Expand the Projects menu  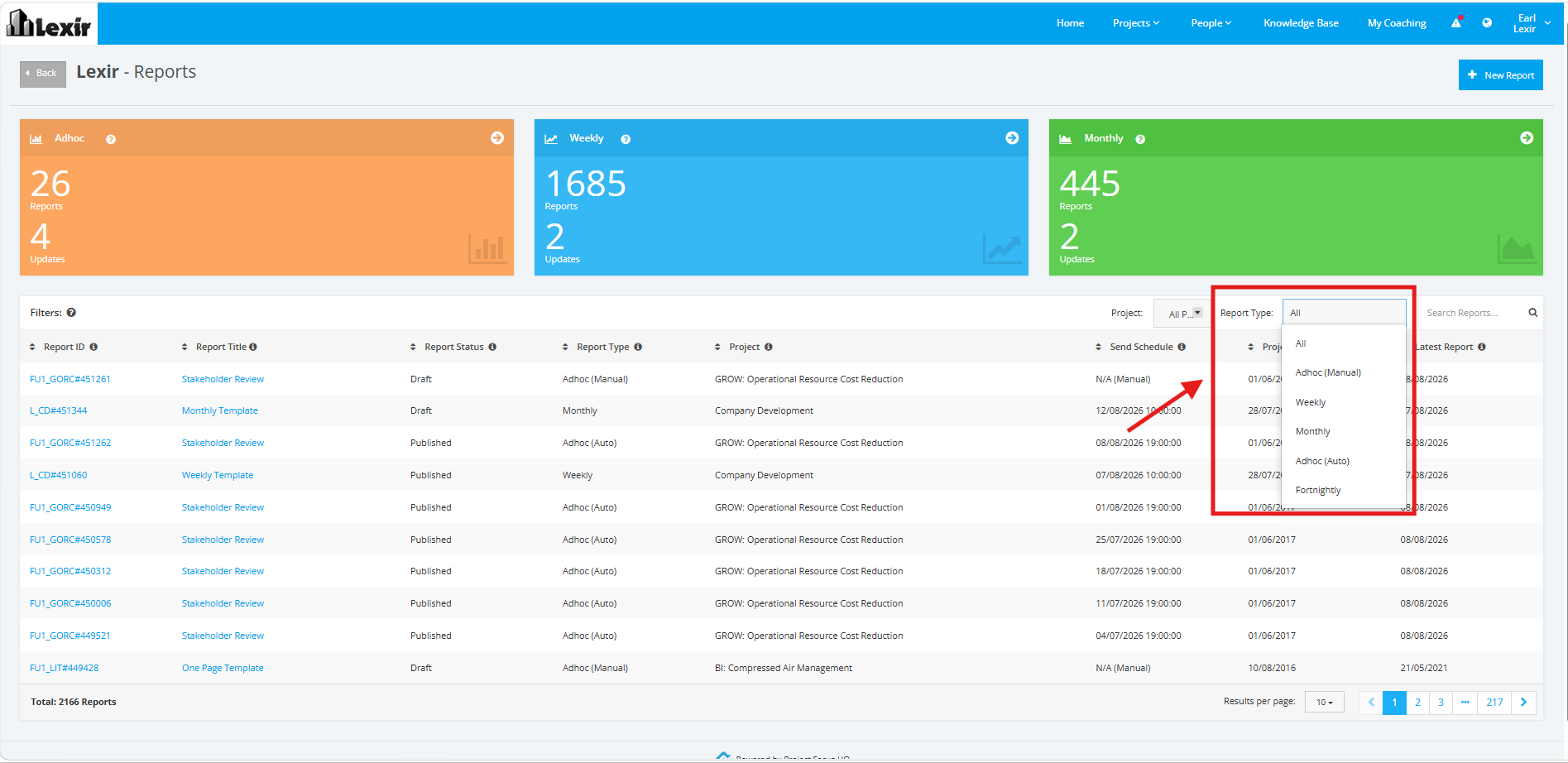point(1136,23)
